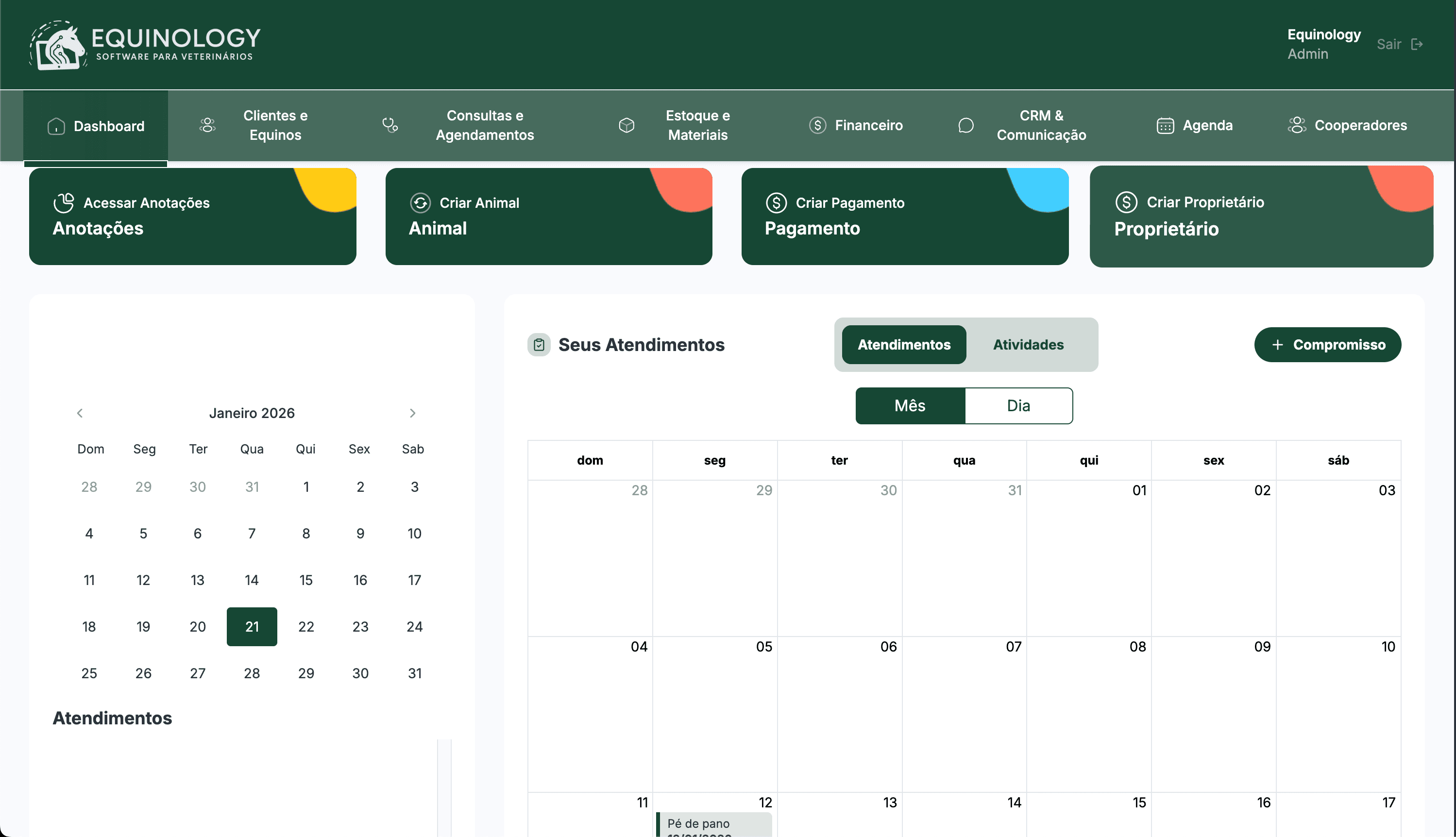This screenshot has height=837, width=1456.
Task: Enable the Dia view toggle
Action: point(1018,405)
